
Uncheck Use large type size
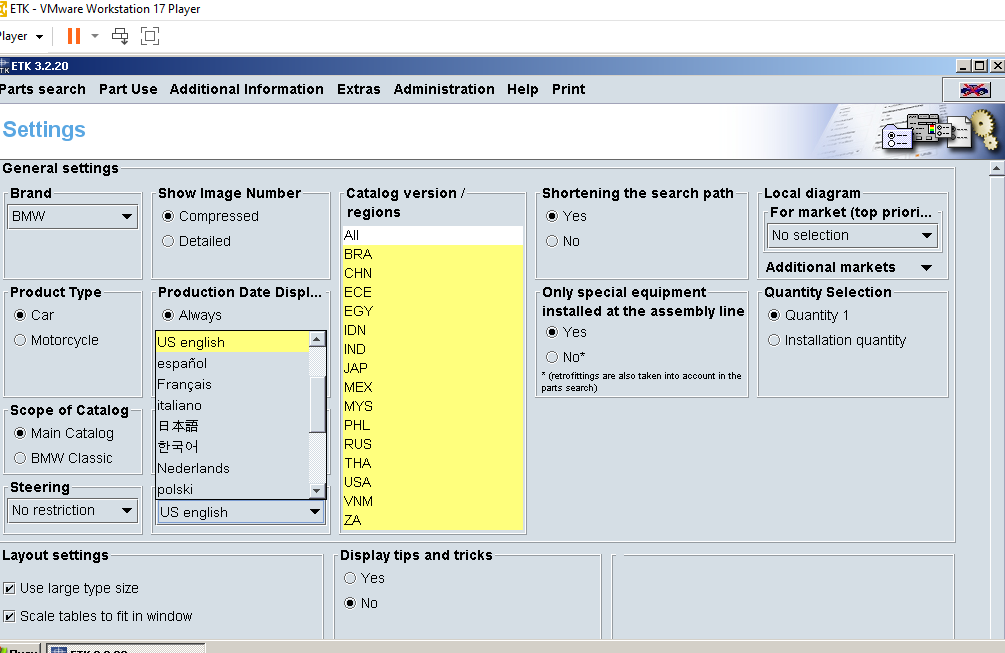[9, 589]
